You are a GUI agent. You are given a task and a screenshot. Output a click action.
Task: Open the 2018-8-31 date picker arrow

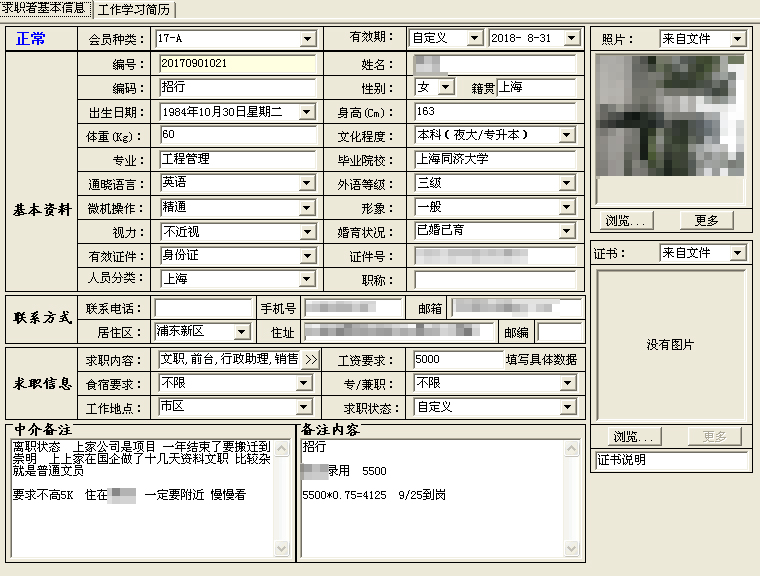572,38
